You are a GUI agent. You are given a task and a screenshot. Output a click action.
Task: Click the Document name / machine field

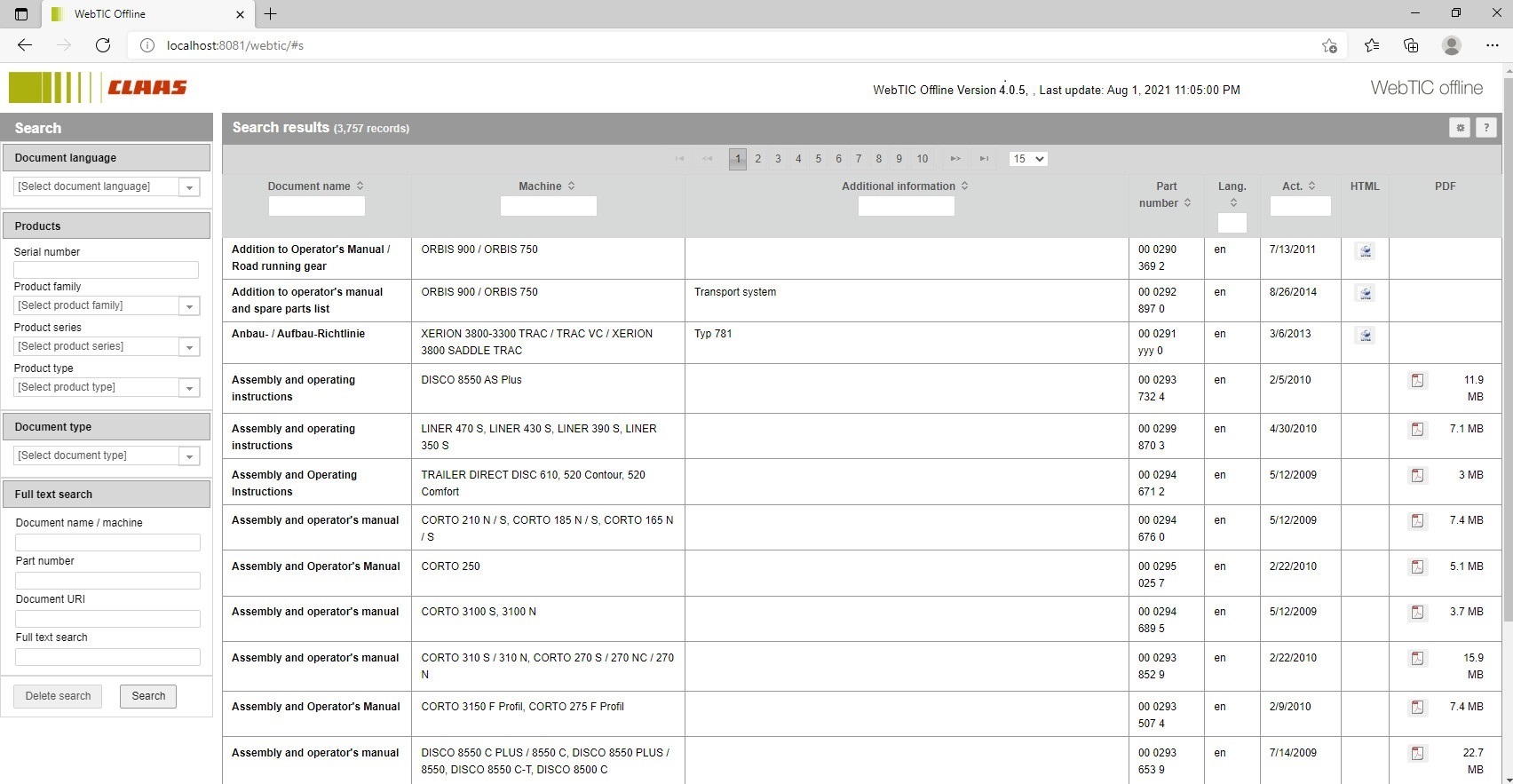(107, 542)
